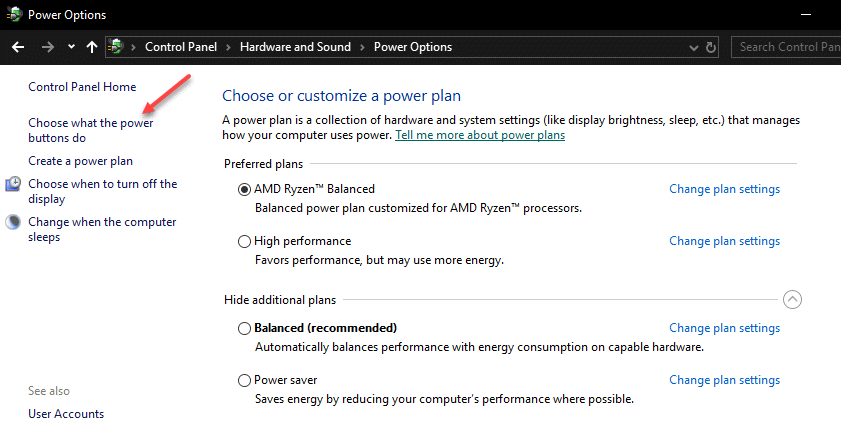The width and height of the screenshot is (841, 430).
Task: Select Balanced (recommended) power plan
Action: click(245, 328)
